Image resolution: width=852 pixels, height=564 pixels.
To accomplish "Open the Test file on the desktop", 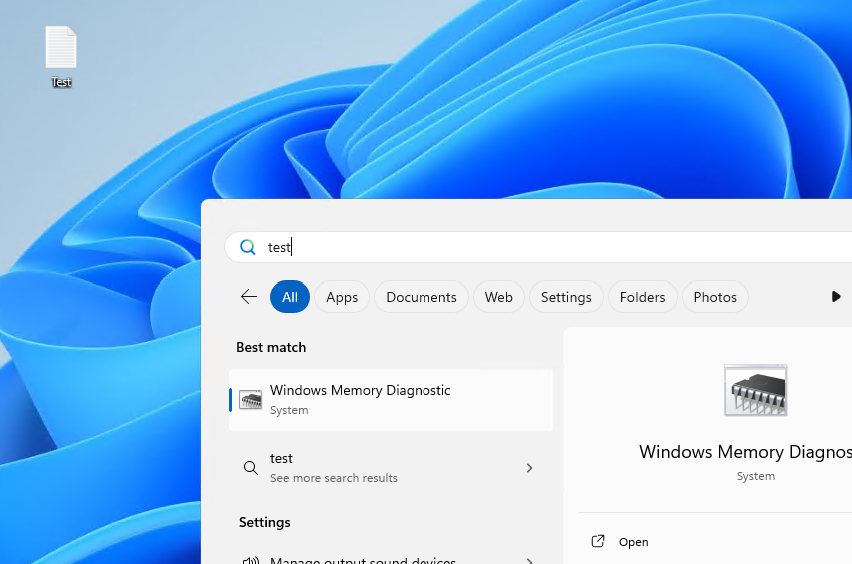I will pos(61,57).
